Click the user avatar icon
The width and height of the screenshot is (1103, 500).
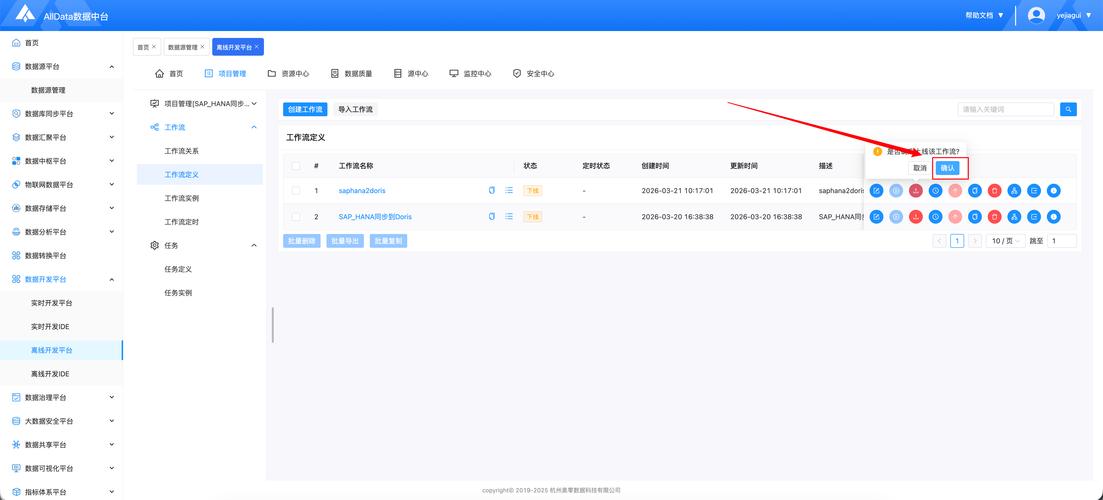coord(1036,15)
